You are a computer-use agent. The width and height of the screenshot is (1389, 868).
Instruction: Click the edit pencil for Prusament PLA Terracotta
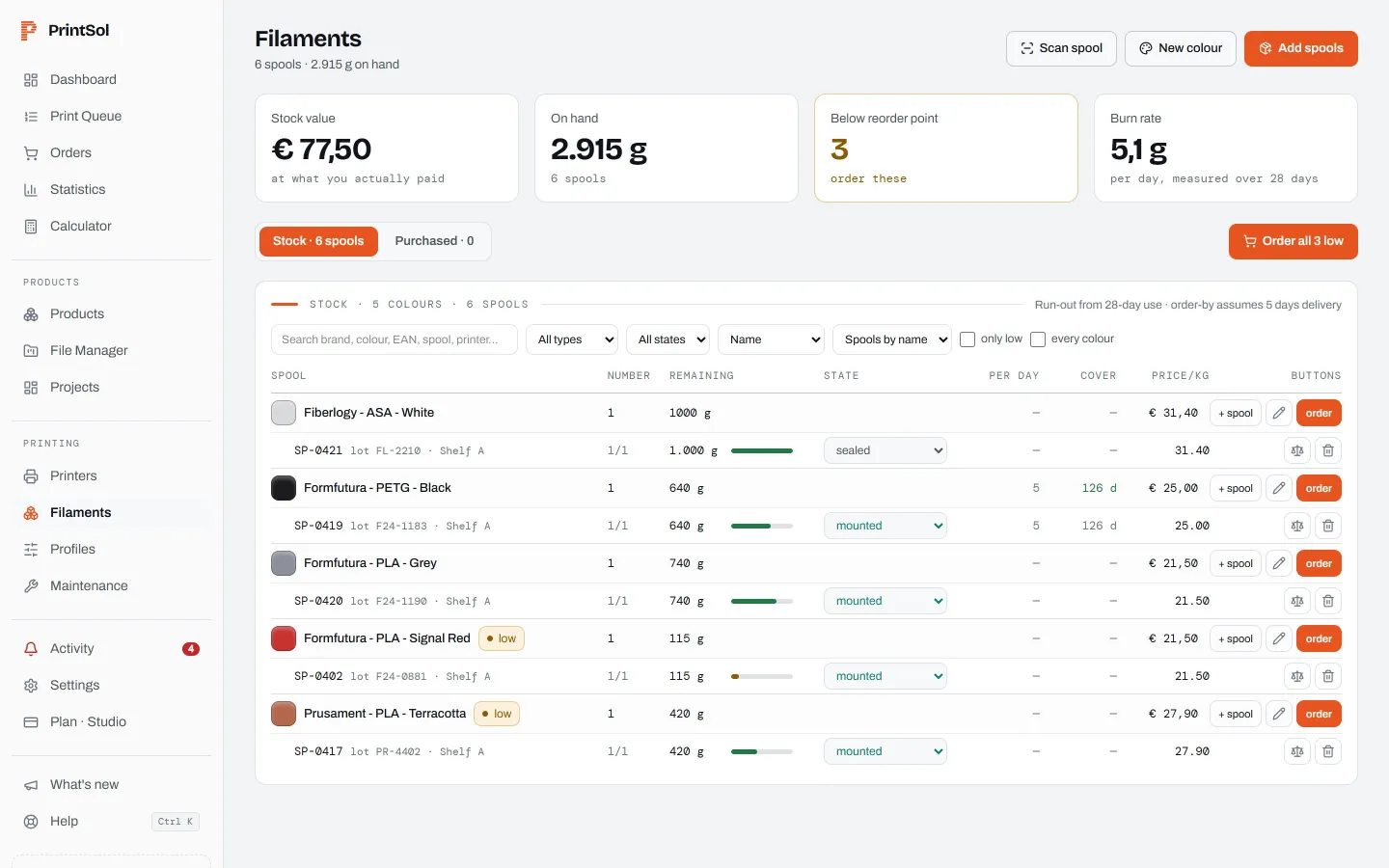(1279, 714)
